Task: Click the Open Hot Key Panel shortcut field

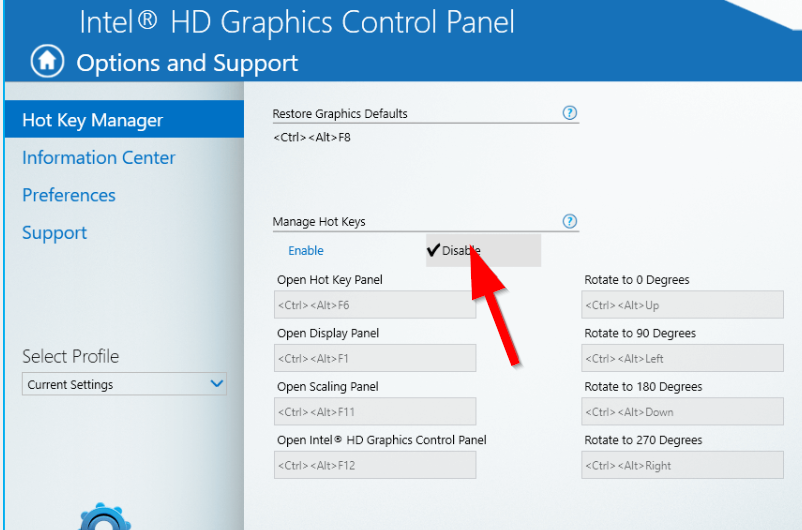Action: click(x=375, y=305)
